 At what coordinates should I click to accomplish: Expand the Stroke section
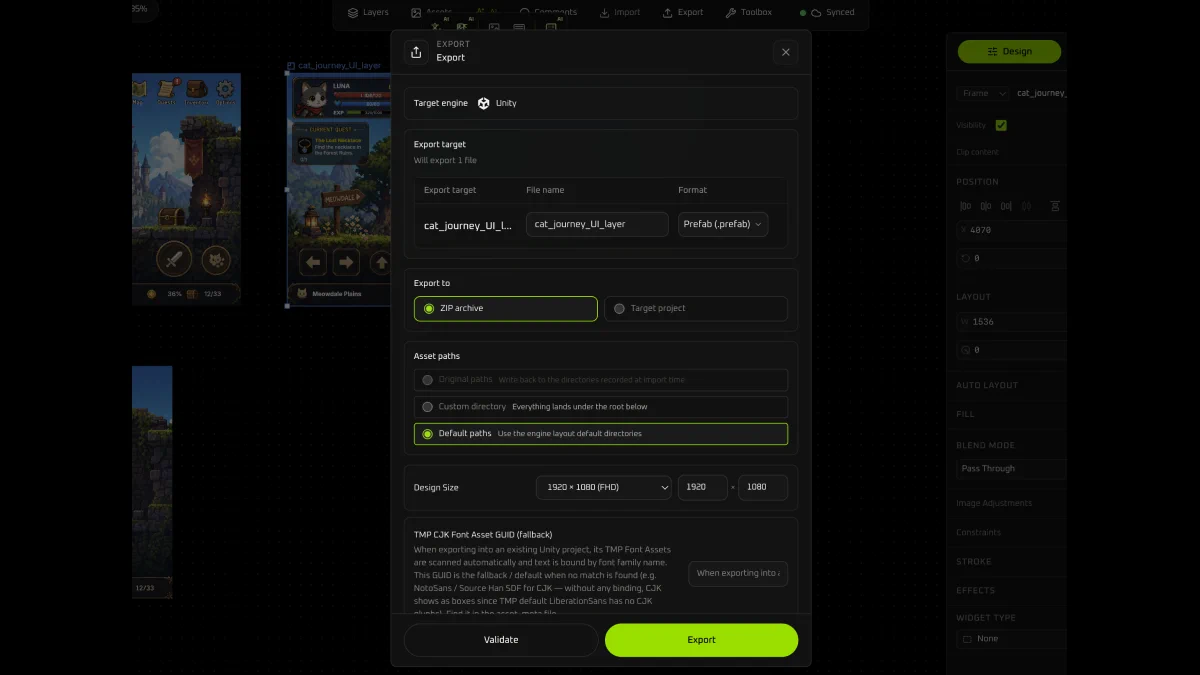pos(974,562)
